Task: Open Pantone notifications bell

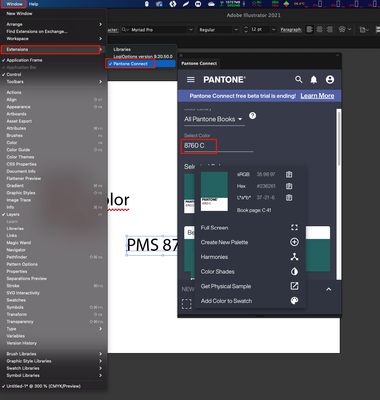Action: point(314,80)
